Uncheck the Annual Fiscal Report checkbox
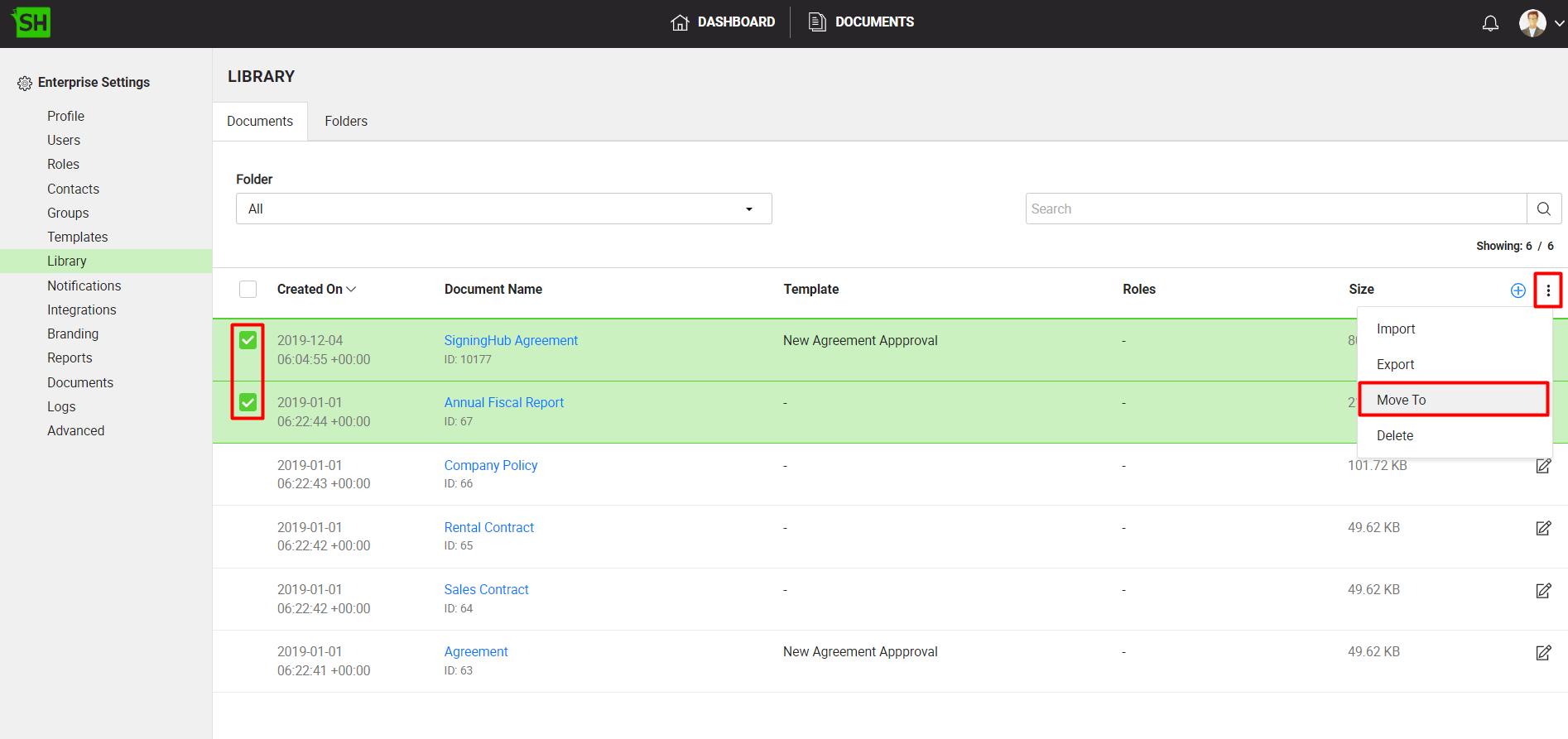Image resolution: width=1568 pixels, height=739 pixels. (248, 402)
